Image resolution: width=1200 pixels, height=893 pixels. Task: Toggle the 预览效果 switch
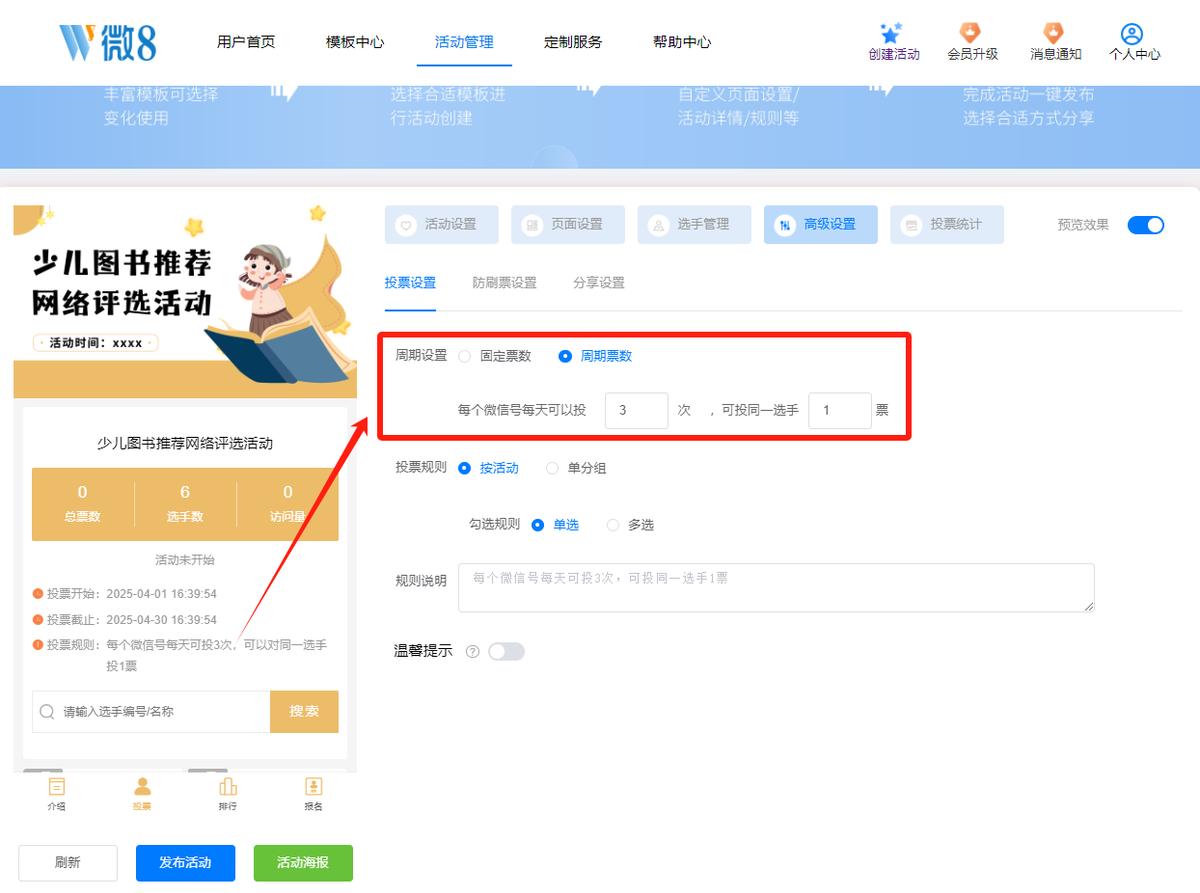[x=1146, y=225]
